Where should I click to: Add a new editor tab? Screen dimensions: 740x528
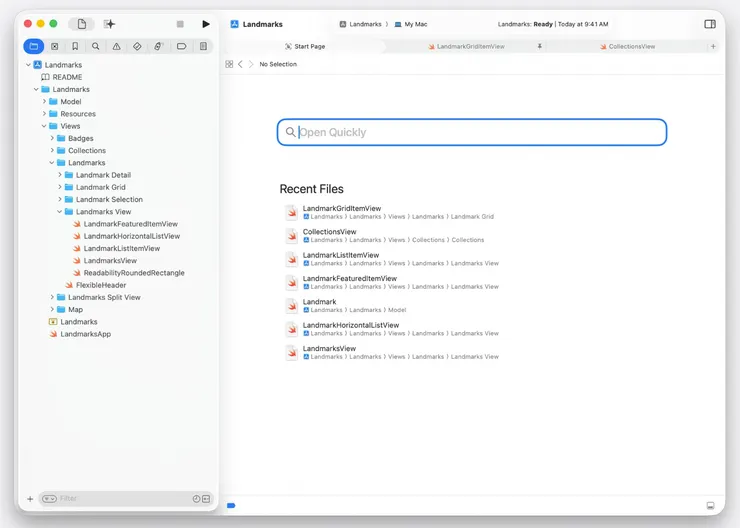pyautogui.click(x=713, y=46)
